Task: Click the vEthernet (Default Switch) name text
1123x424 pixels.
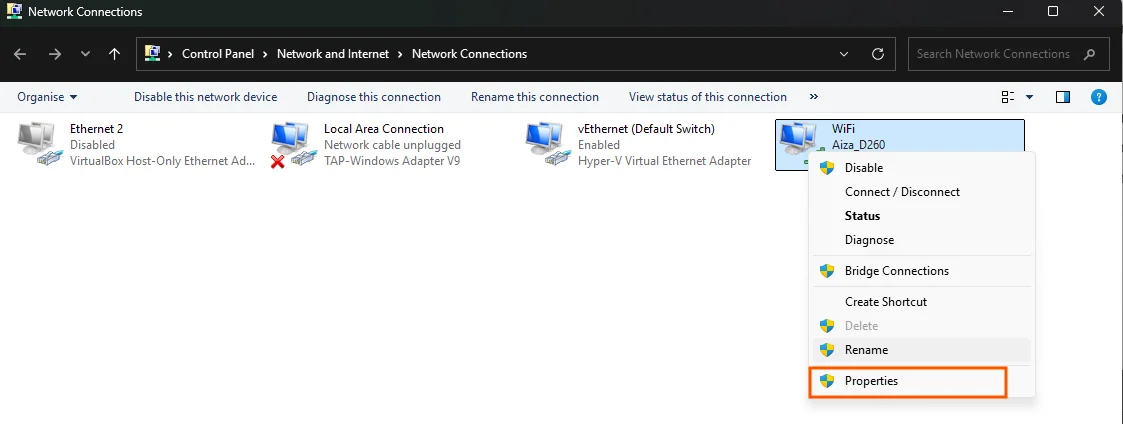Action: click(x=647, y=129)
